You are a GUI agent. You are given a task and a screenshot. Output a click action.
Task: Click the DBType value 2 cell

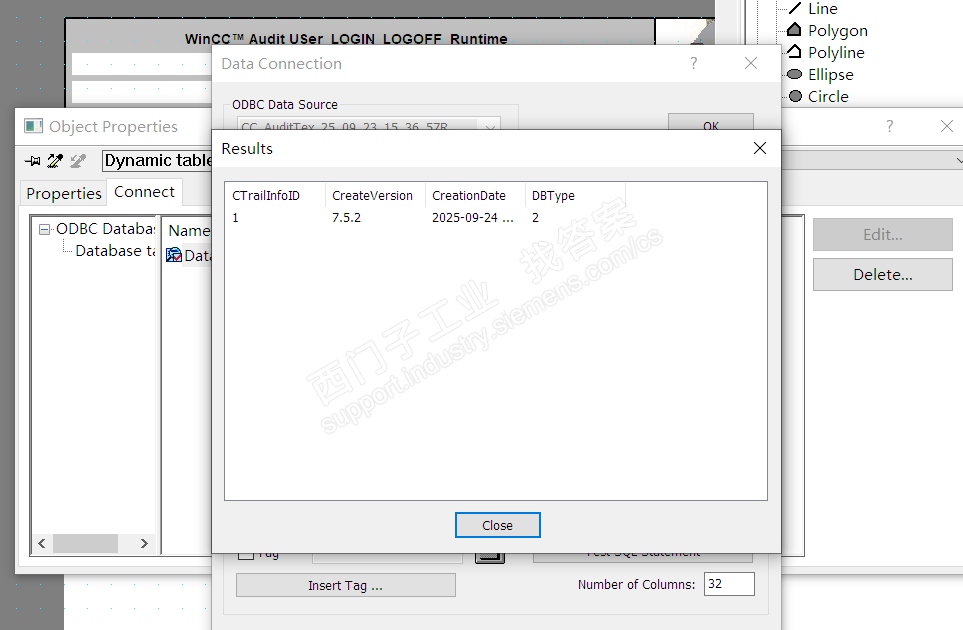pyautogui.click(x=536, y=217)
